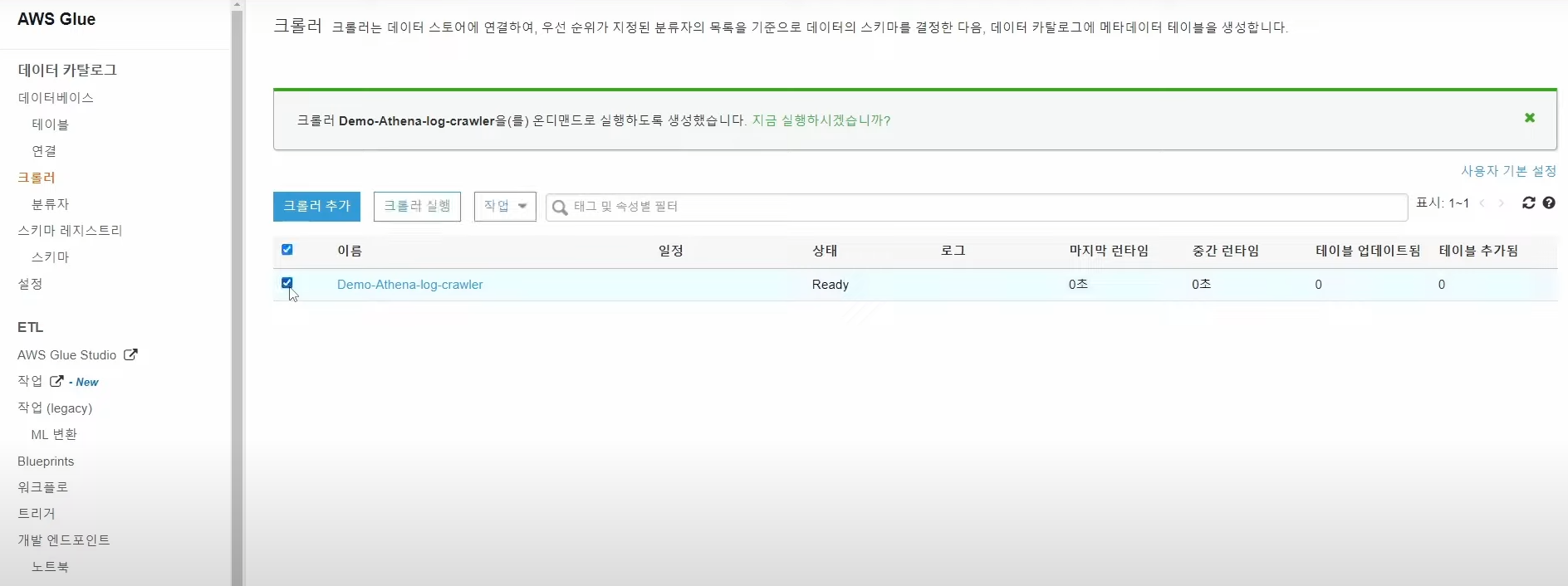1568x586 pixels.
Task: Open 설정 in the sidebar
Action: pyautogui.click(x=30, y=284)
